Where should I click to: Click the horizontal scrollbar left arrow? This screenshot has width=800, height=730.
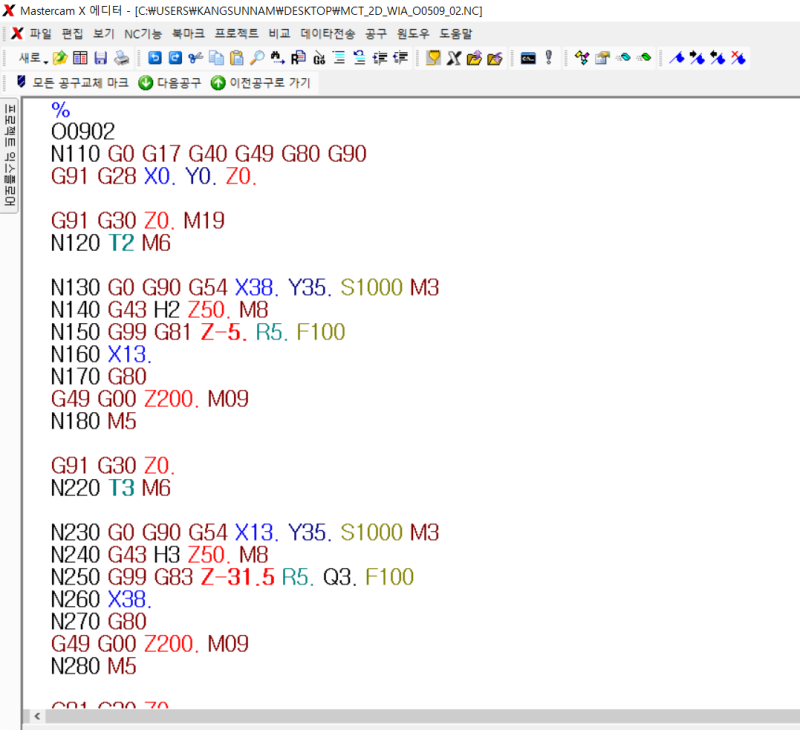click(39, 717)
